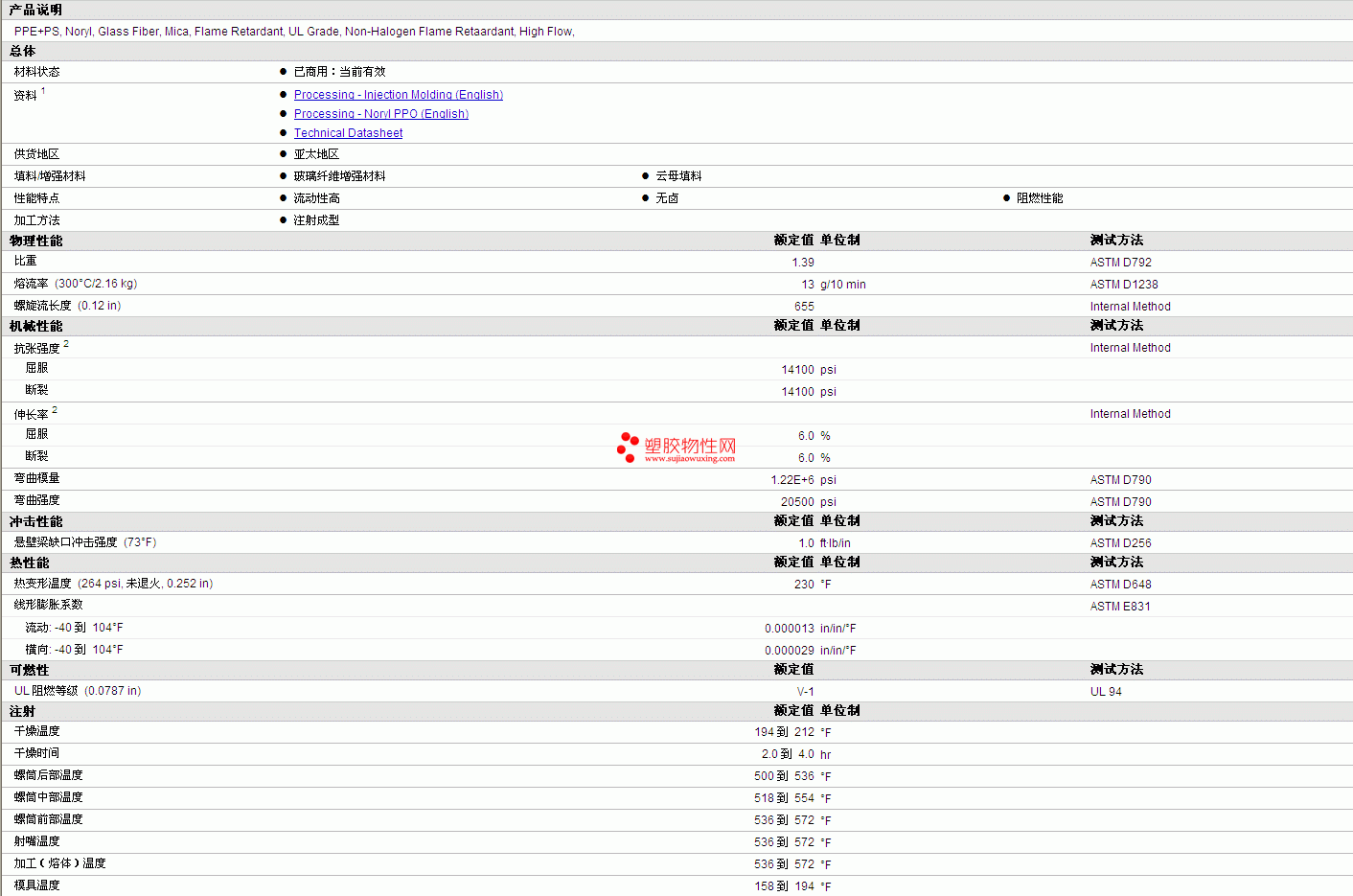The height and width of the screenshot is (896, 1353).
Task: Select the 可燃性 section header
Action: (29, 670)
